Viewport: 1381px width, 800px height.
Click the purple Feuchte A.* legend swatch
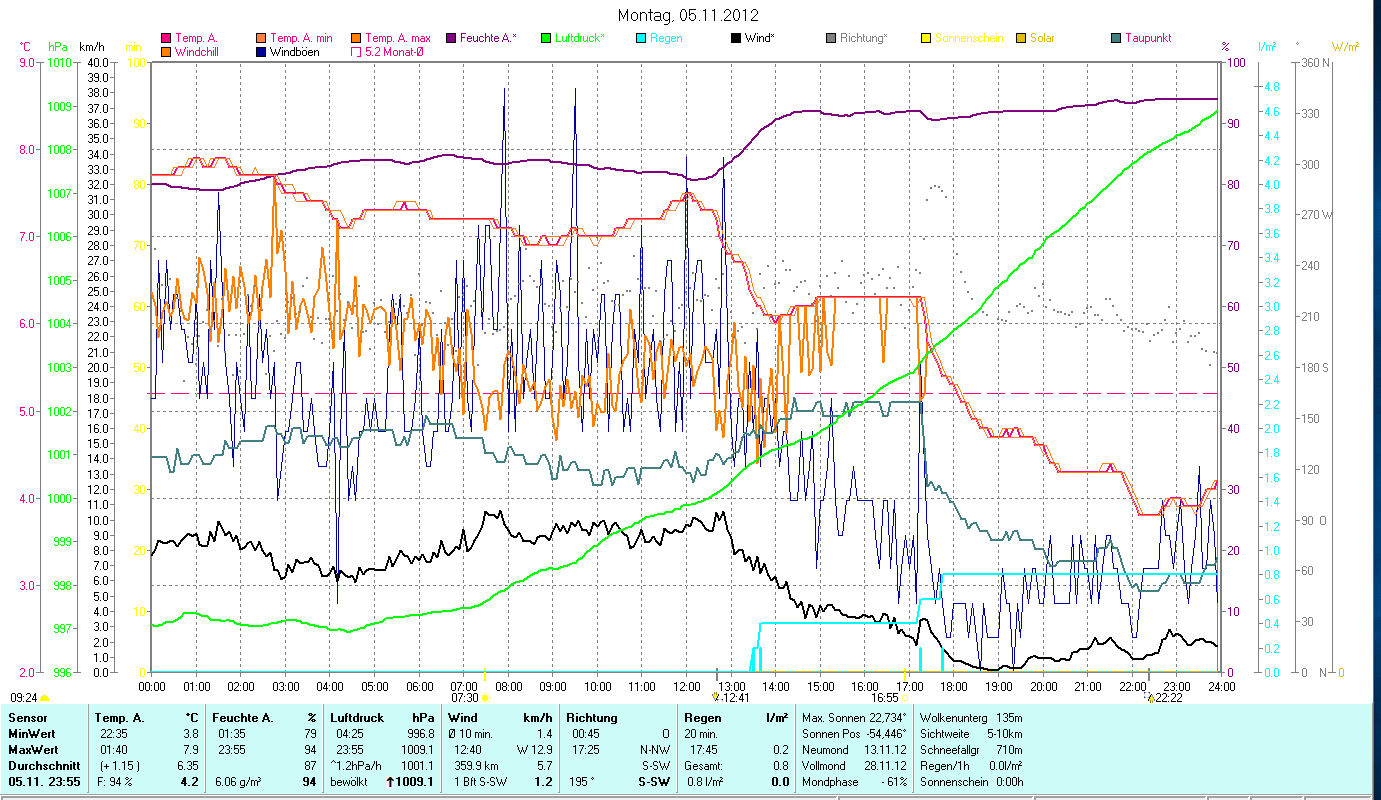[x=452, y=38]
